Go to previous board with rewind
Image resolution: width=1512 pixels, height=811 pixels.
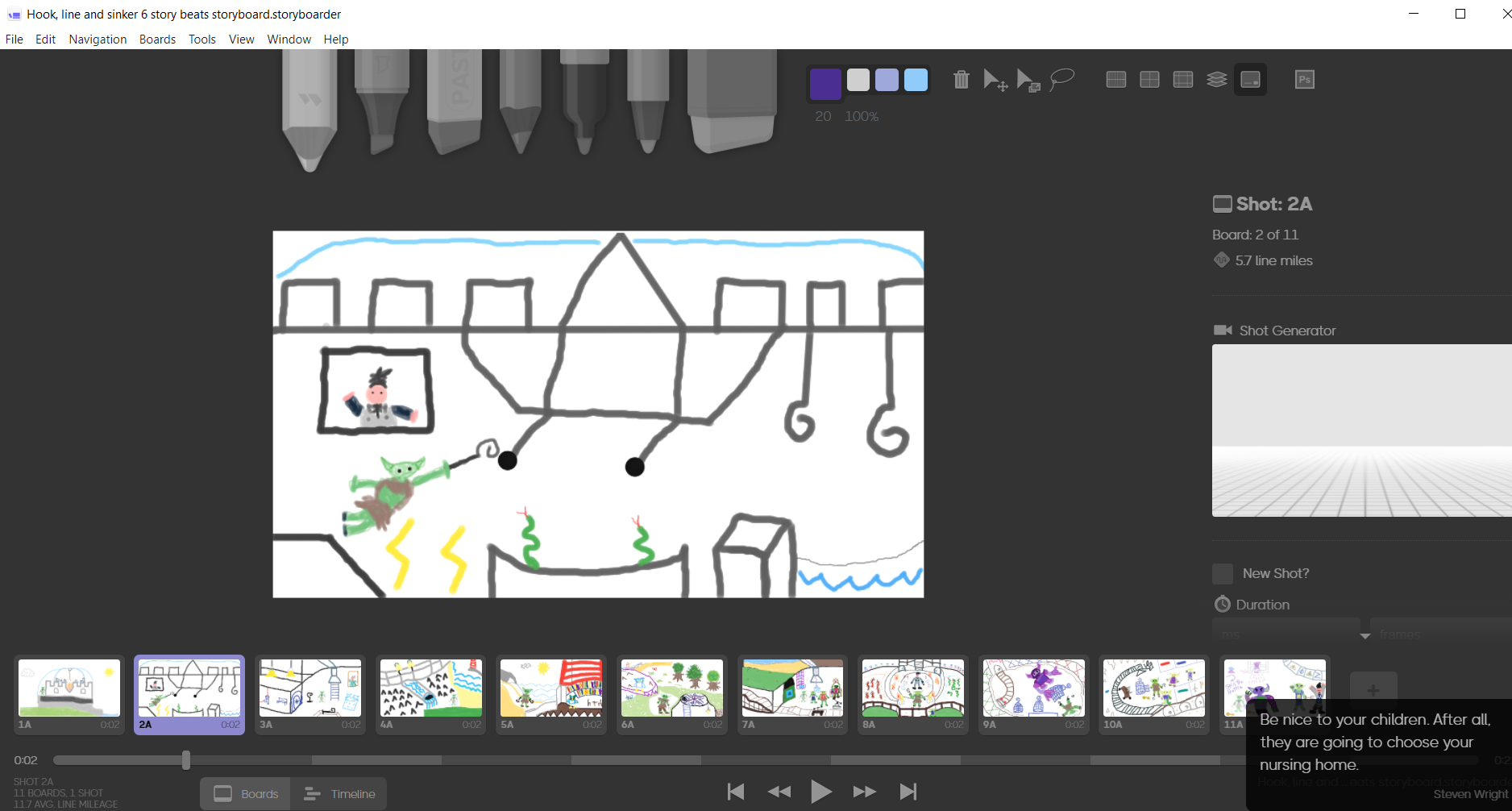click(779, 792)
